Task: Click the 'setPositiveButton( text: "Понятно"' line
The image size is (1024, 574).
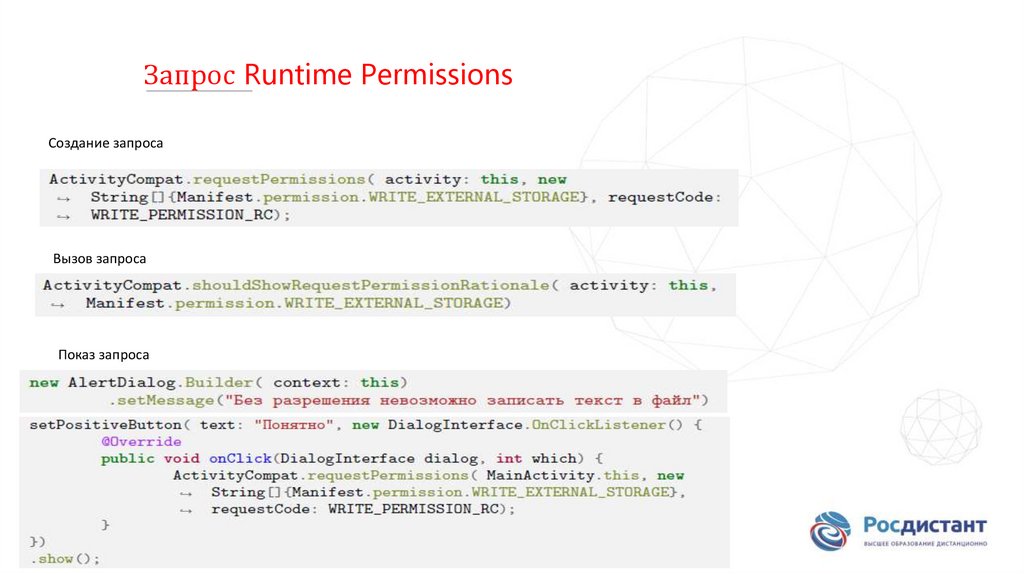Action: [366, 425]
